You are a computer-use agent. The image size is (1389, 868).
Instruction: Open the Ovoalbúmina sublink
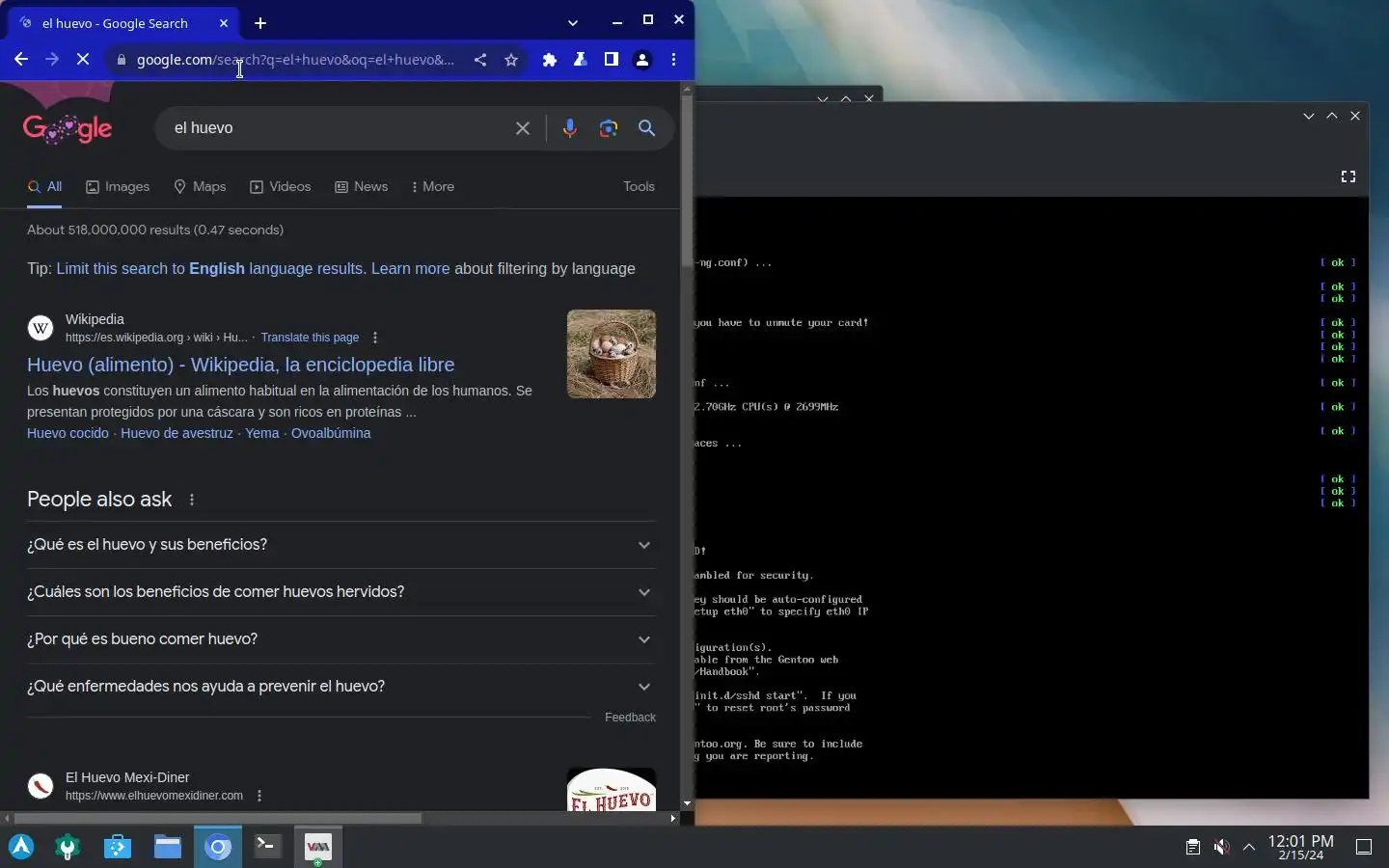click(x=331, y=433)
